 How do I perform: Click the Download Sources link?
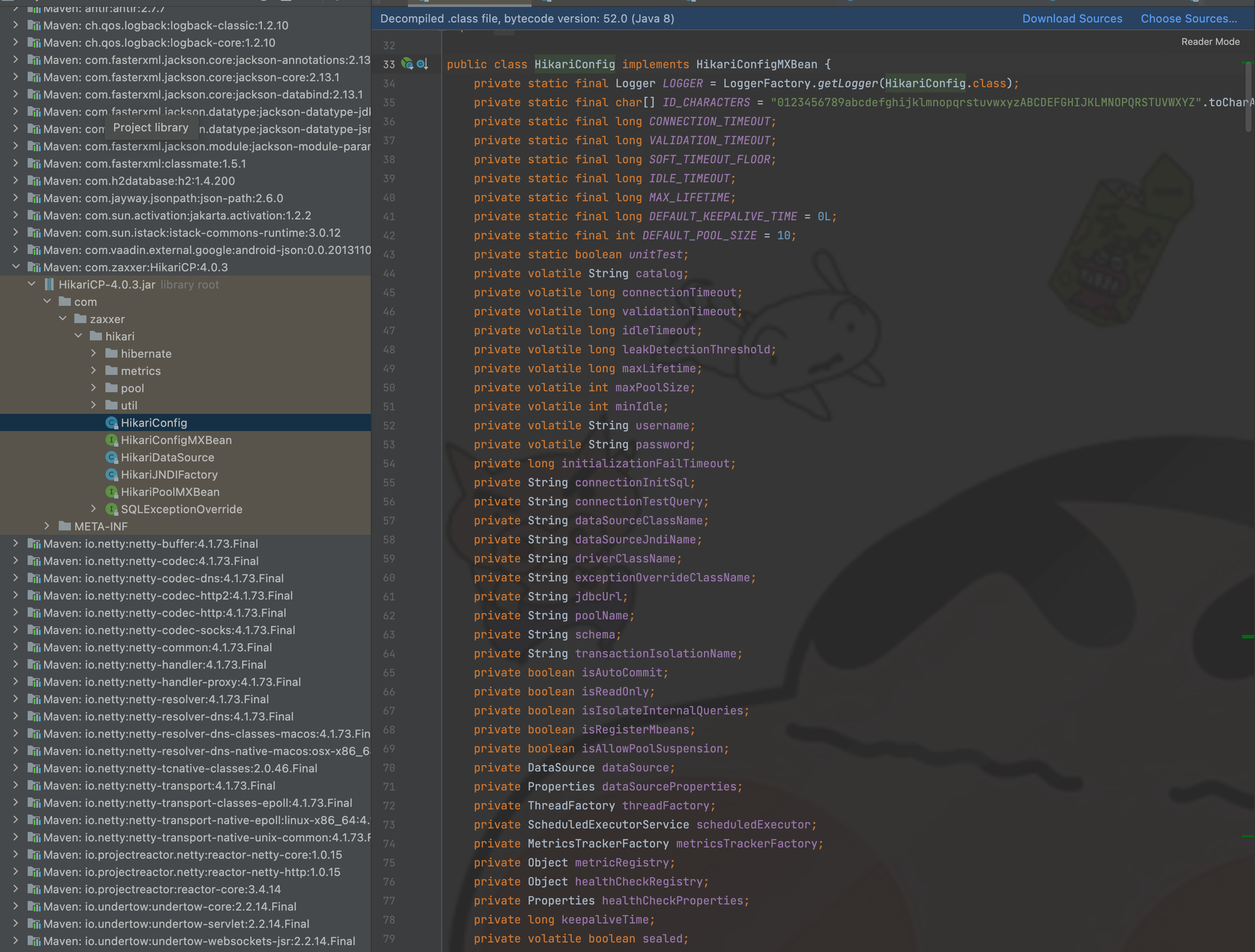(1072, 19)
